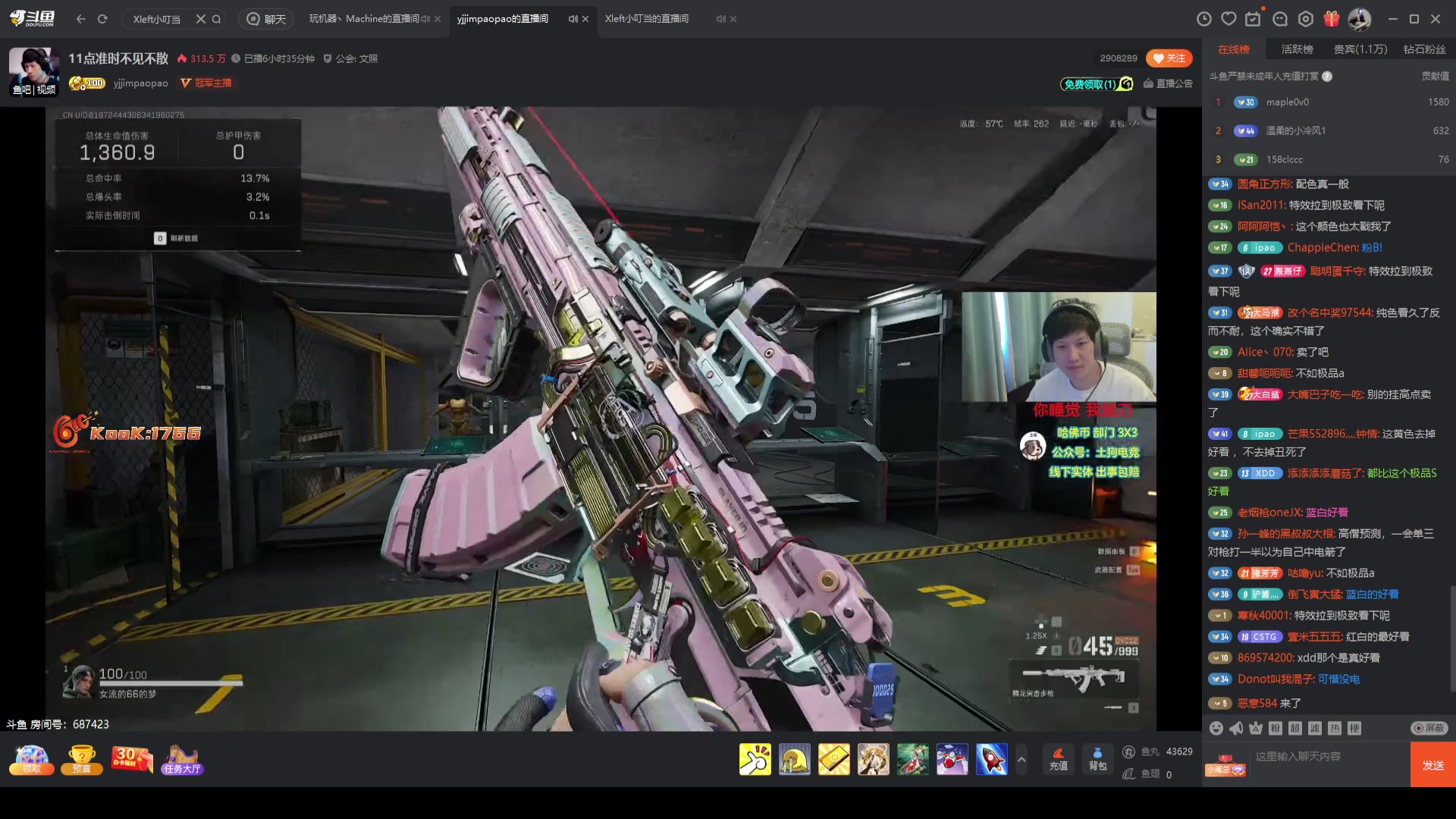Expand the gift list chevron
The width and height of the screenshot is (1456, 819).
[x=1021, y=759]
